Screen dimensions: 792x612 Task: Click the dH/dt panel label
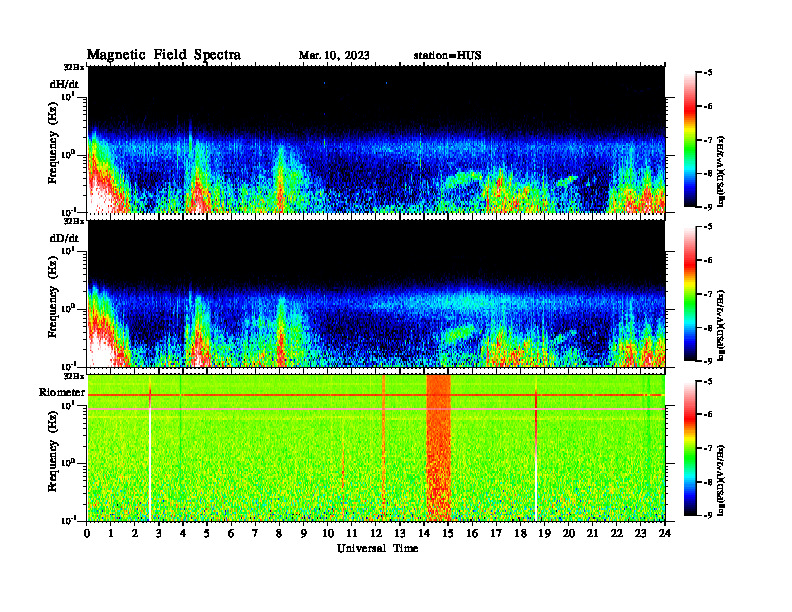(x=64, y=84)
